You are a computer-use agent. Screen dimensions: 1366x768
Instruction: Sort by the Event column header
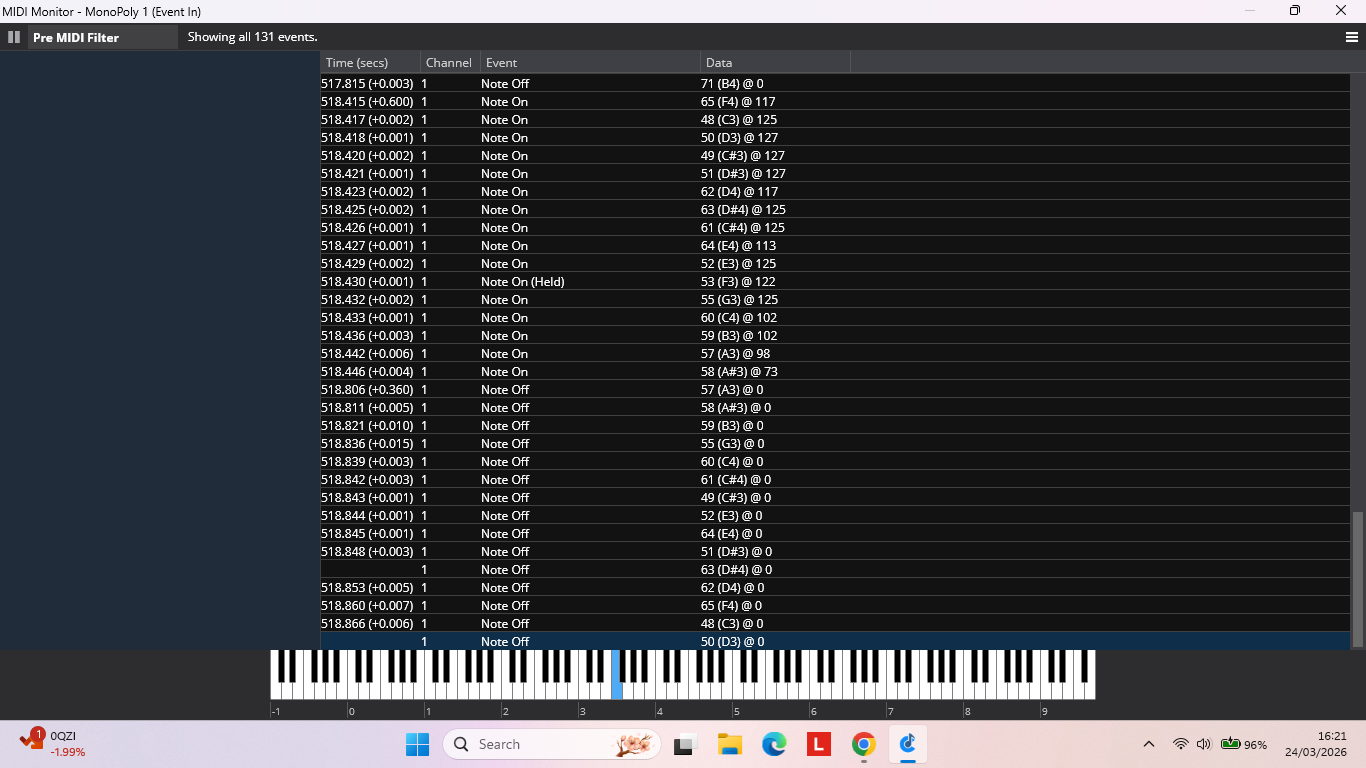pos(589,63)
